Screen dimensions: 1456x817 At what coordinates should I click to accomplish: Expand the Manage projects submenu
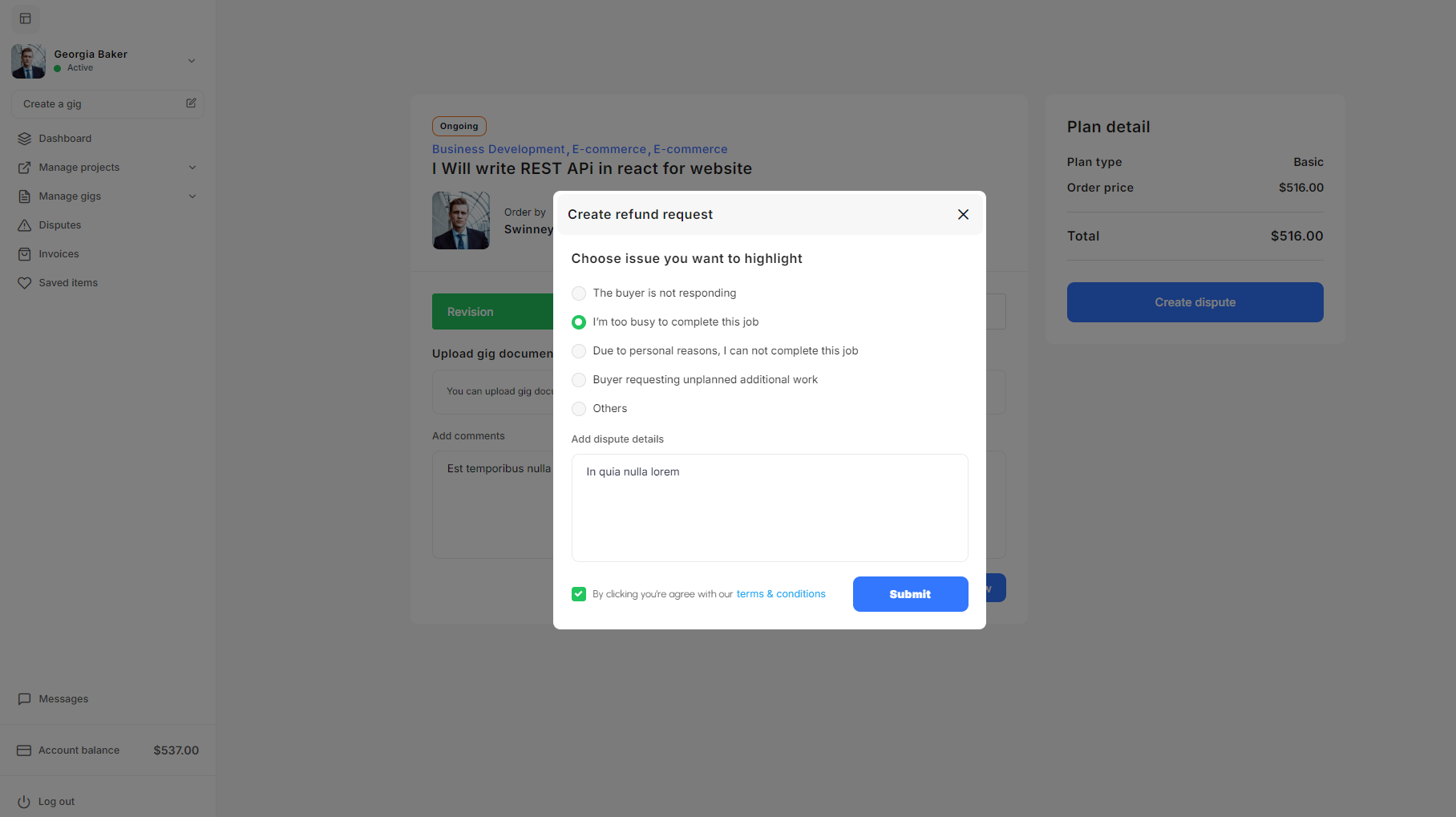click(x=192, y=168)
